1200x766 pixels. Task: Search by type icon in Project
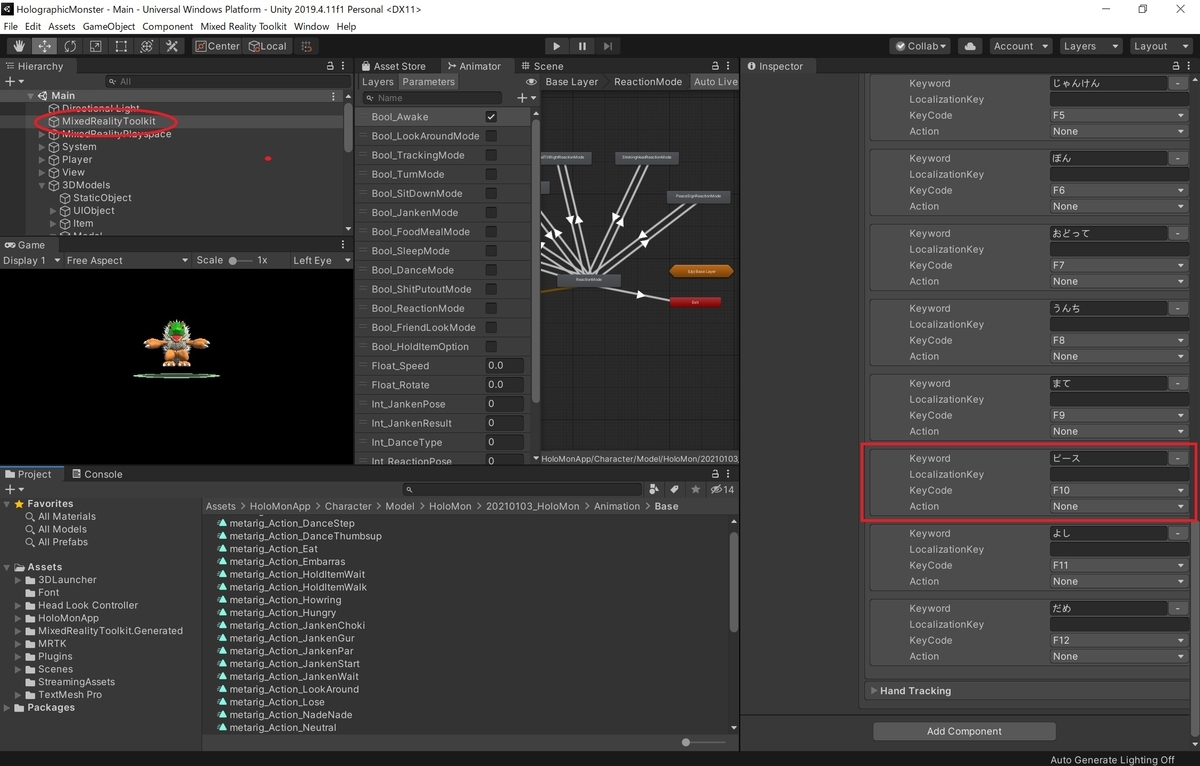[654, 489]
